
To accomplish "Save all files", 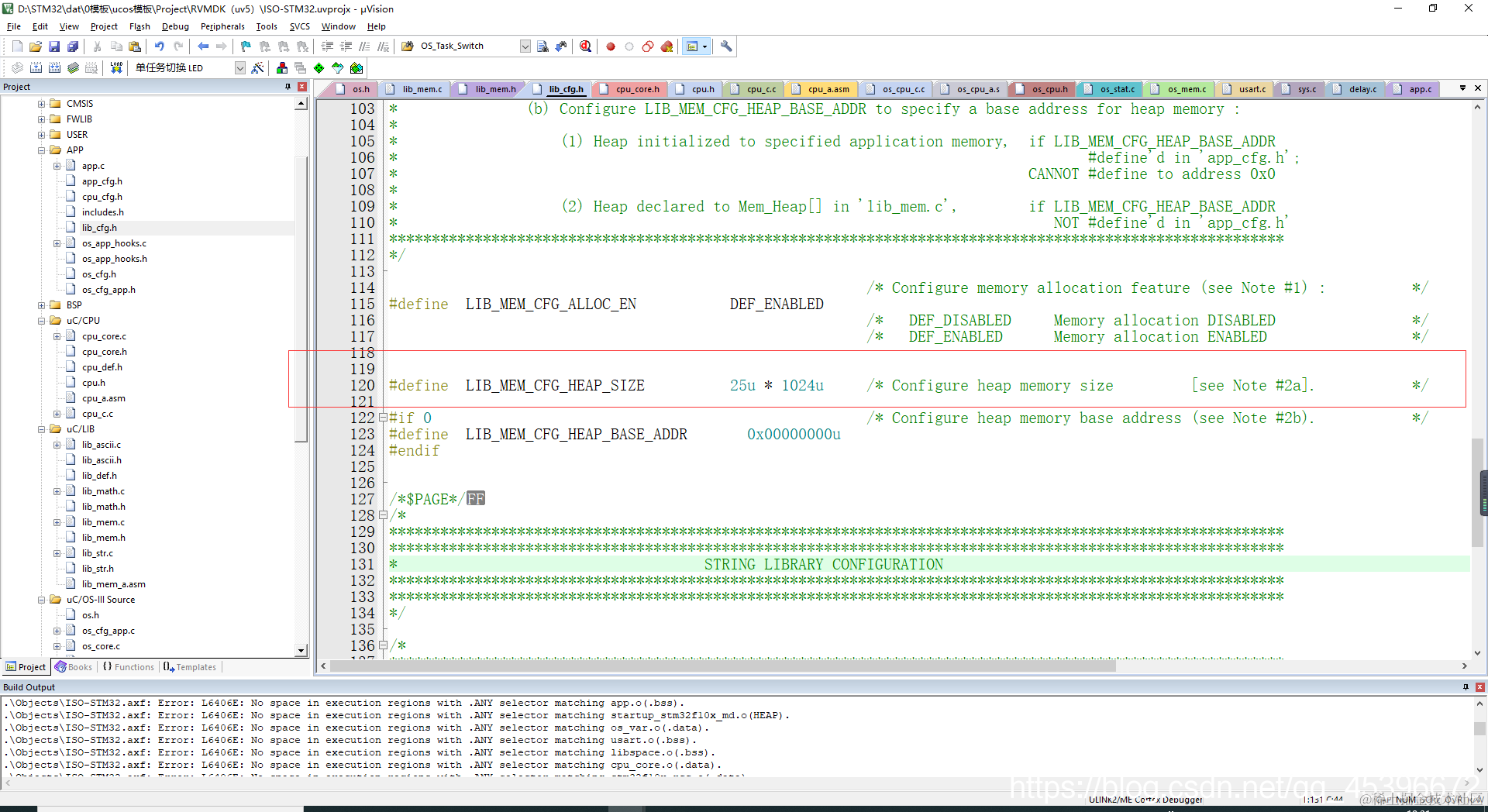I will (73, 46).
